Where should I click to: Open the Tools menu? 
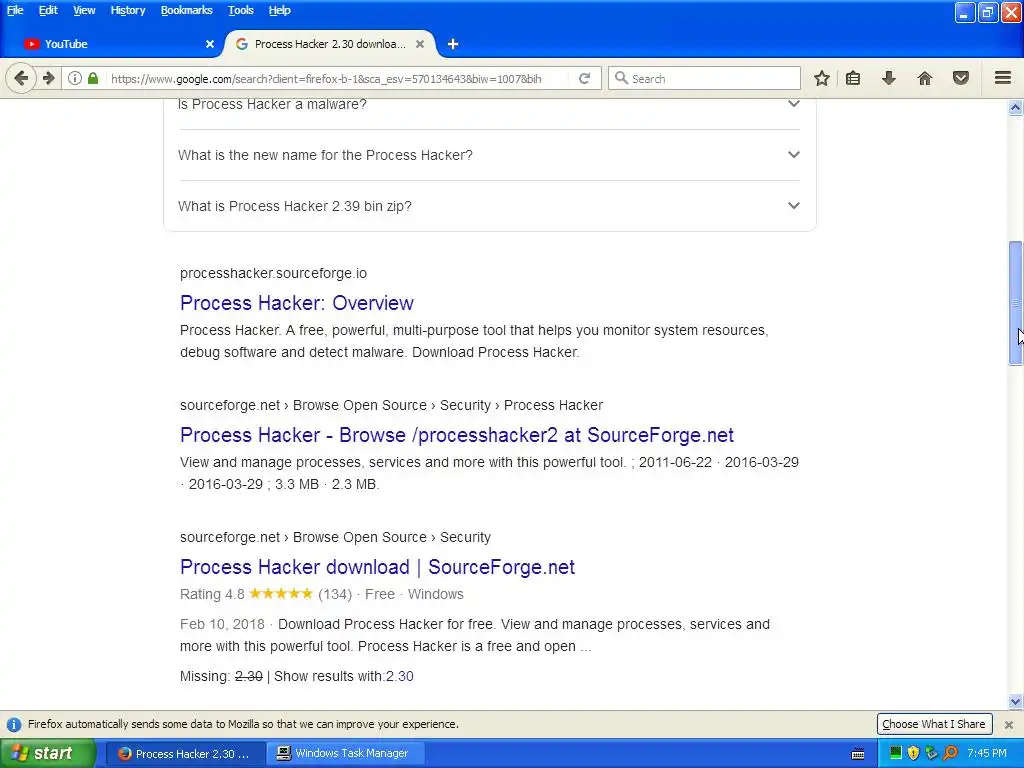(x=240, y=10)
